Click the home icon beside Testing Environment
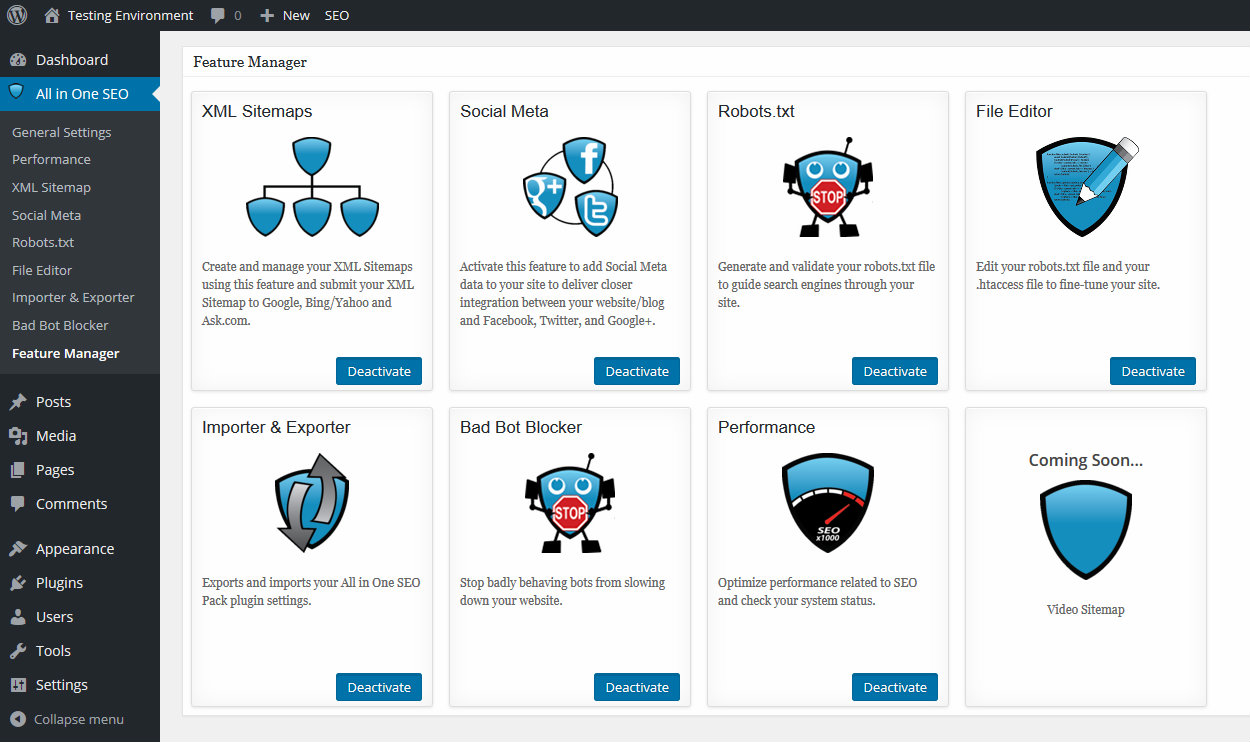Viewport: 1250px width, 742px height. click(53, 15)
